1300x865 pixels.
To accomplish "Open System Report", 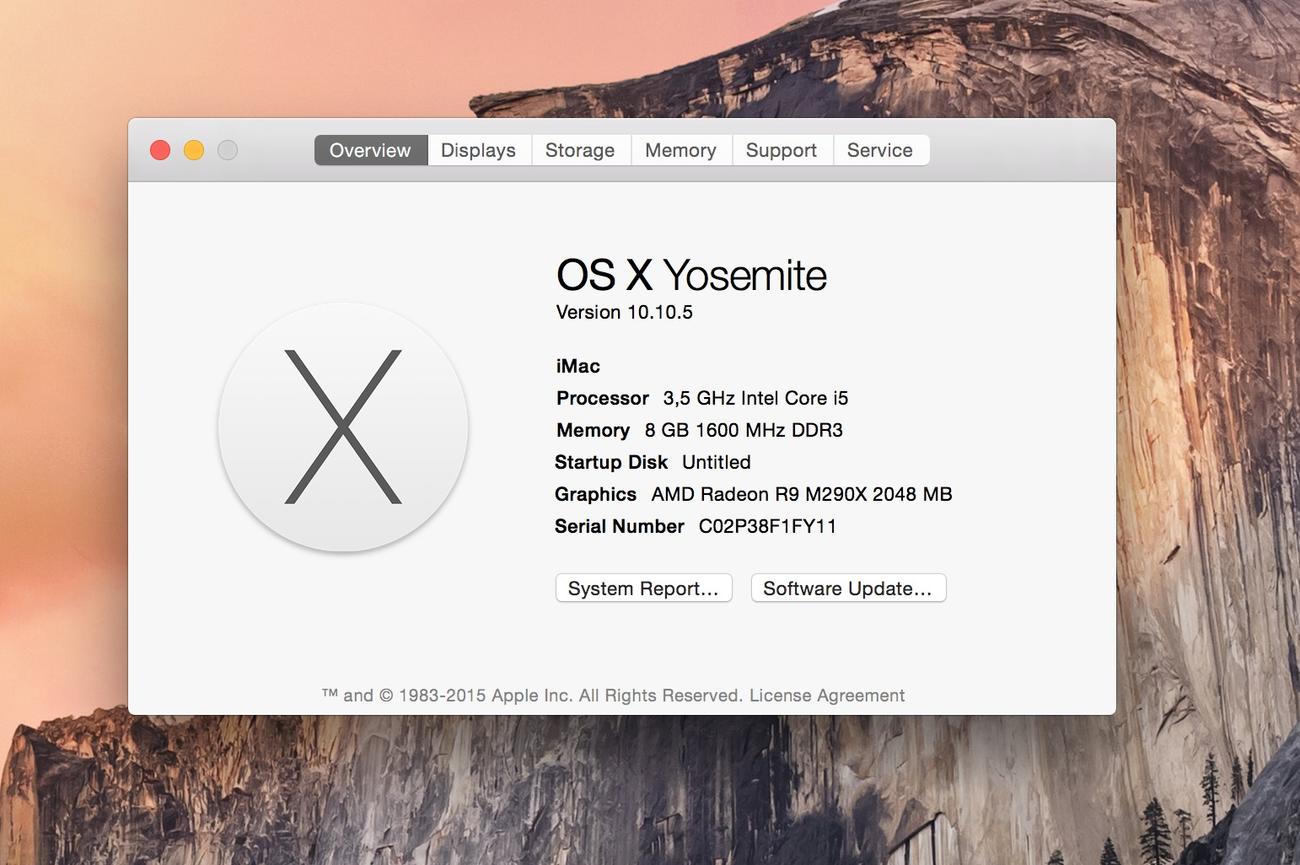I will (x=643, y=588).
